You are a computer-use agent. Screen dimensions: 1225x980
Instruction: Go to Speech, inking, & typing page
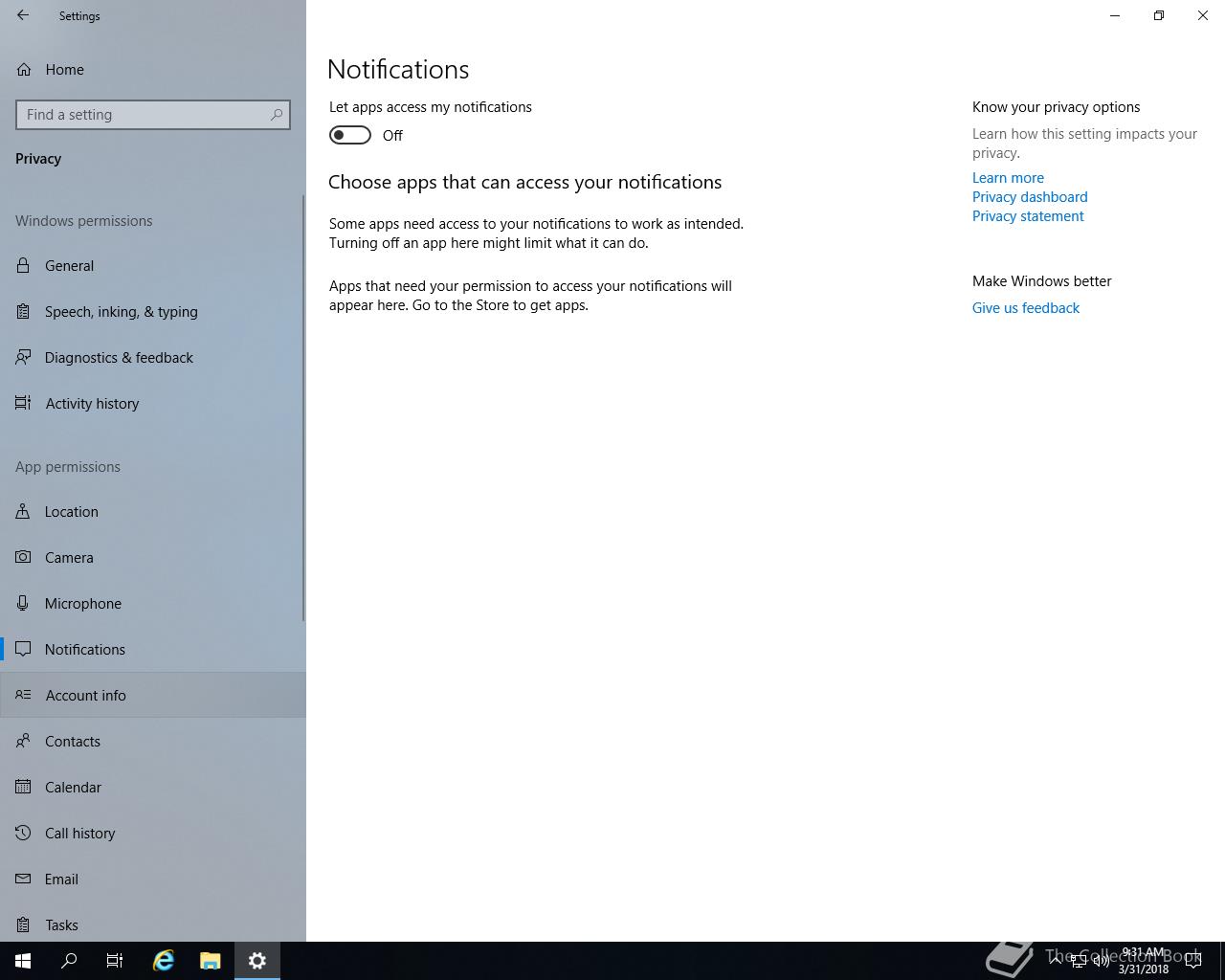(x=153, y=312)
